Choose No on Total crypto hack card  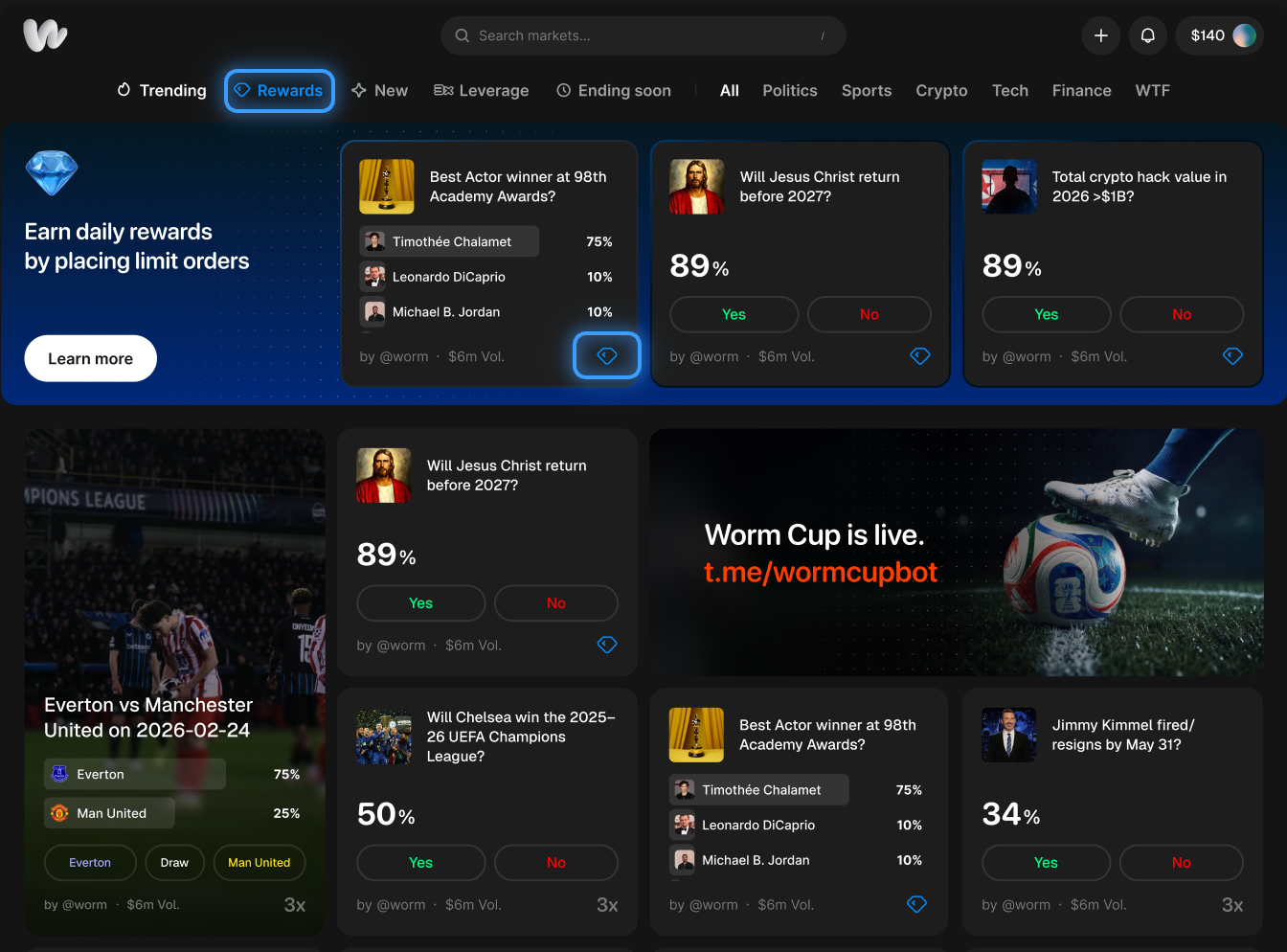tap(1182, 314)
